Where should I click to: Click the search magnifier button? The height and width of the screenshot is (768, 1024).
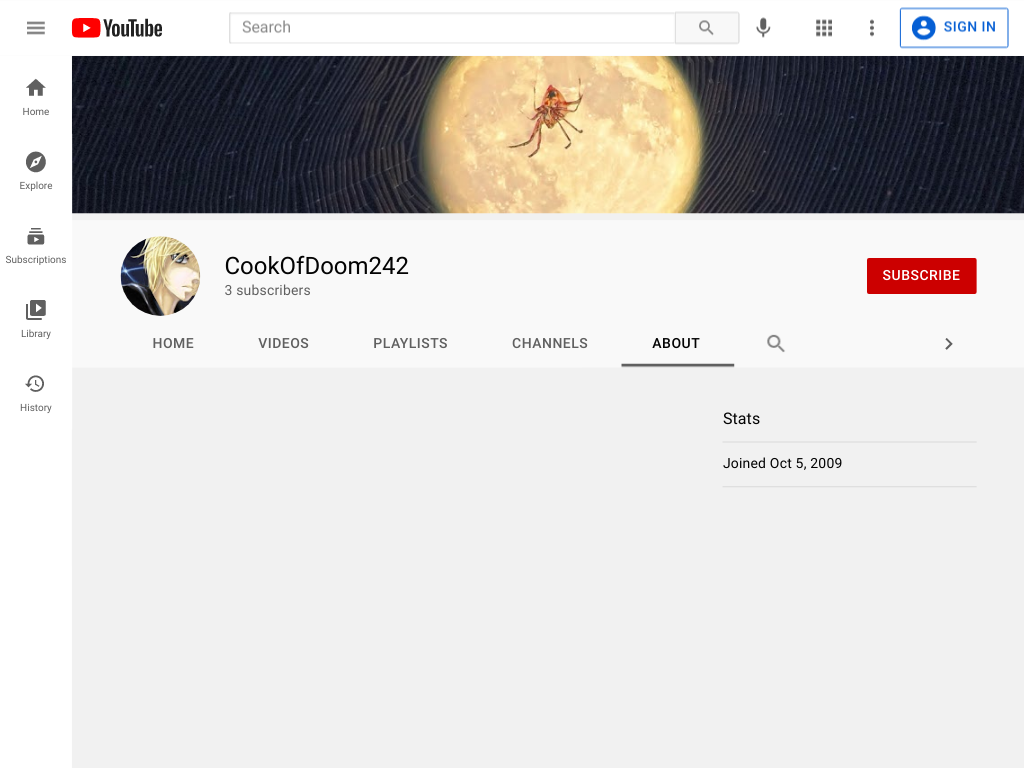click(x=707, y=27)
